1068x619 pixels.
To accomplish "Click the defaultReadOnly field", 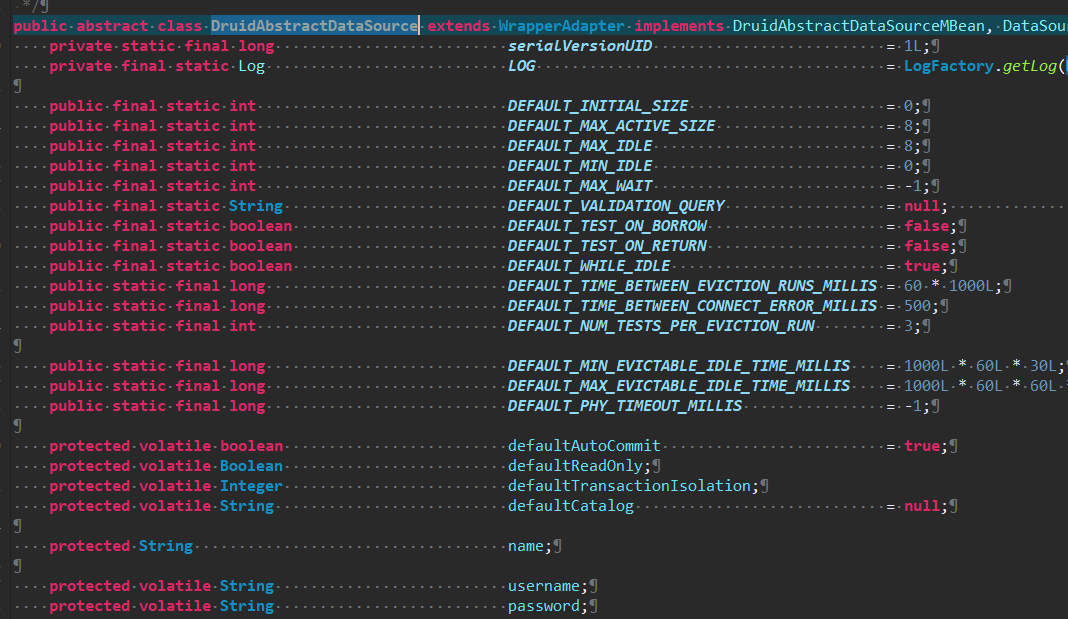I will [x=576, y=466].
